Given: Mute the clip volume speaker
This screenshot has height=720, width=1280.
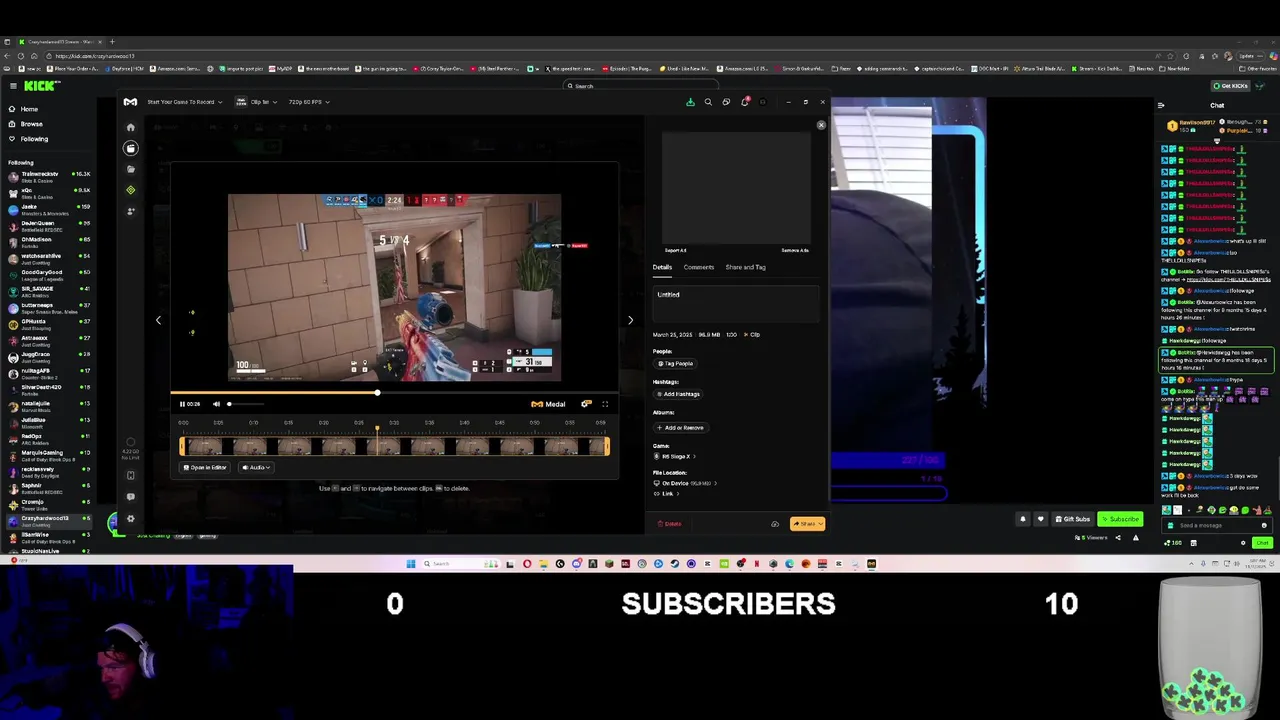Looking at the screenshot, I should click(216, 404).
